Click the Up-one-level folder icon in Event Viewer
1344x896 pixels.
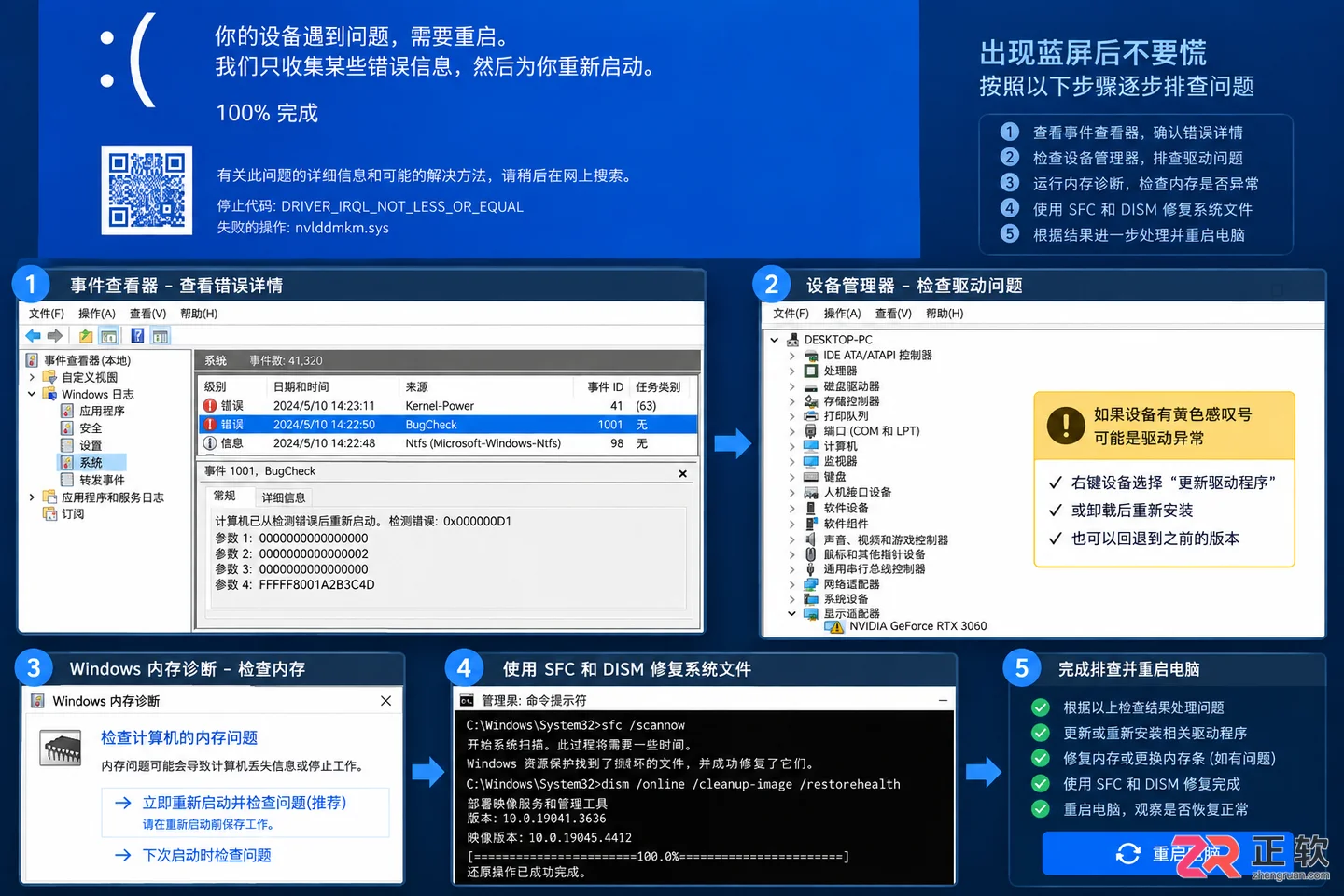(x=86, y=336)
